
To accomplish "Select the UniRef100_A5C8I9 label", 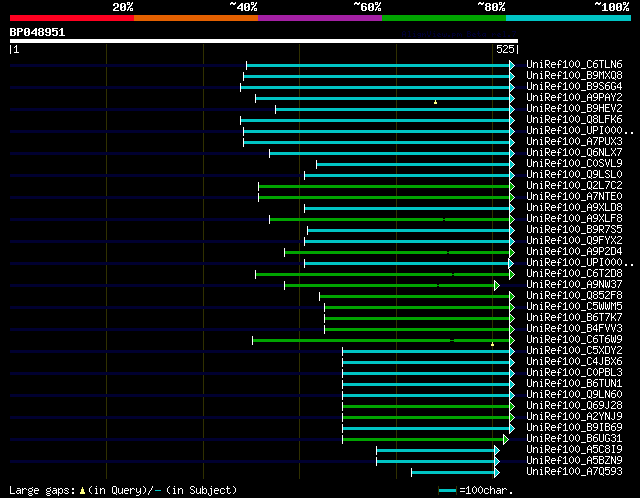I will click(x=574, y=450).
